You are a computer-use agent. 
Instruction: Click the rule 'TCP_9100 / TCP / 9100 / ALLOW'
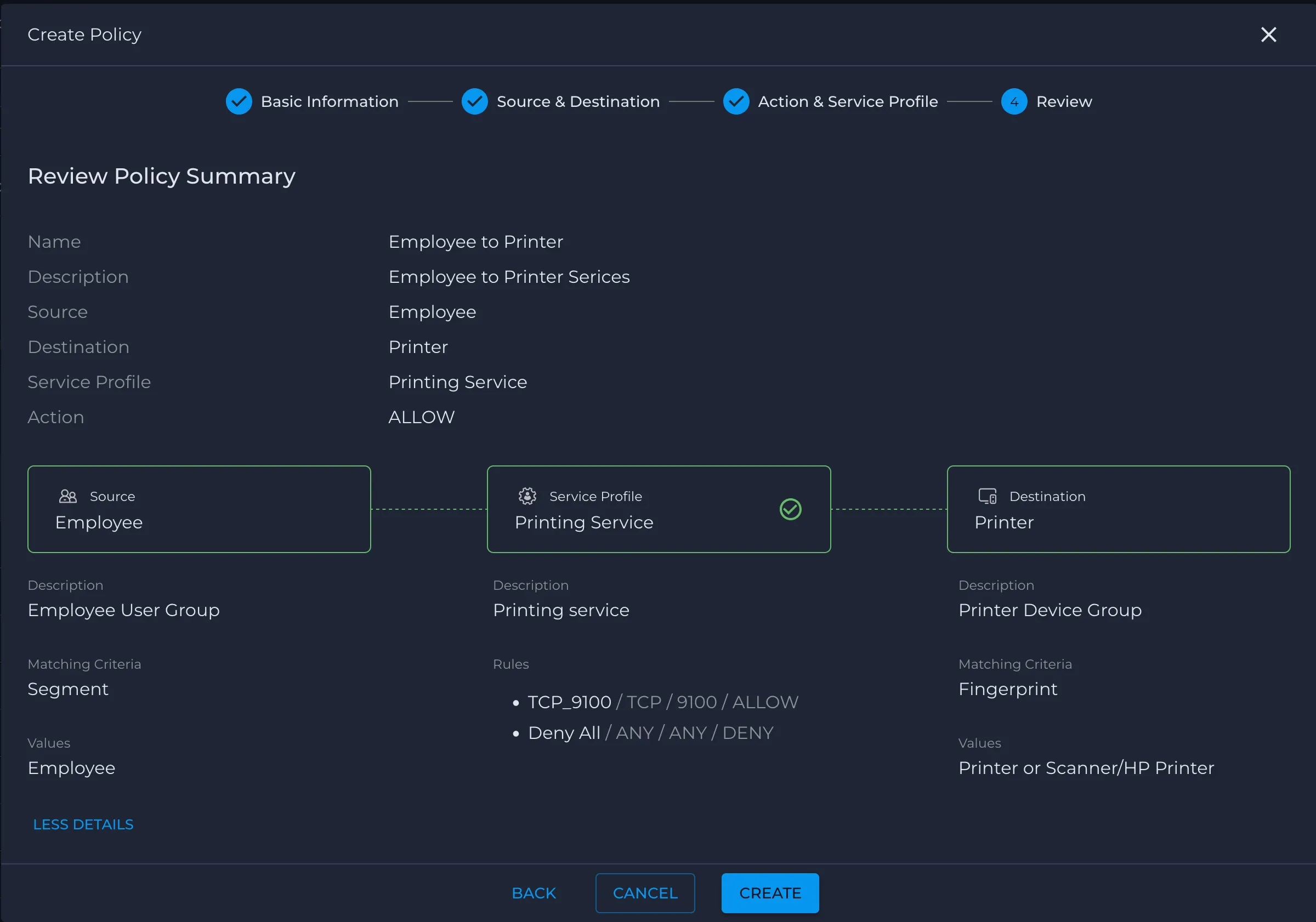(662, 702)
